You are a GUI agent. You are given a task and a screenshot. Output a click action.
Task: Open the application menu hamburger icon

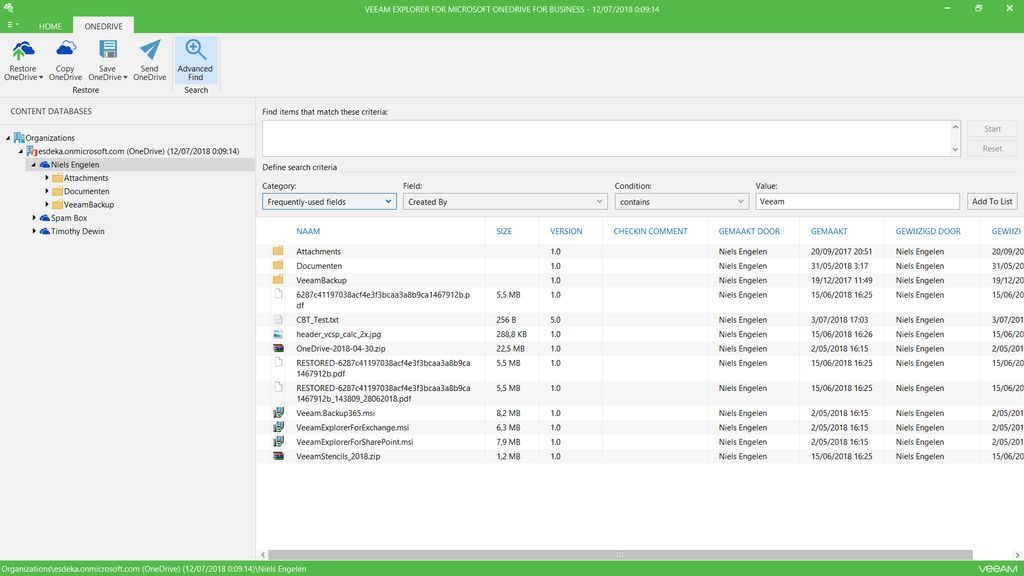tap(10, 25)
